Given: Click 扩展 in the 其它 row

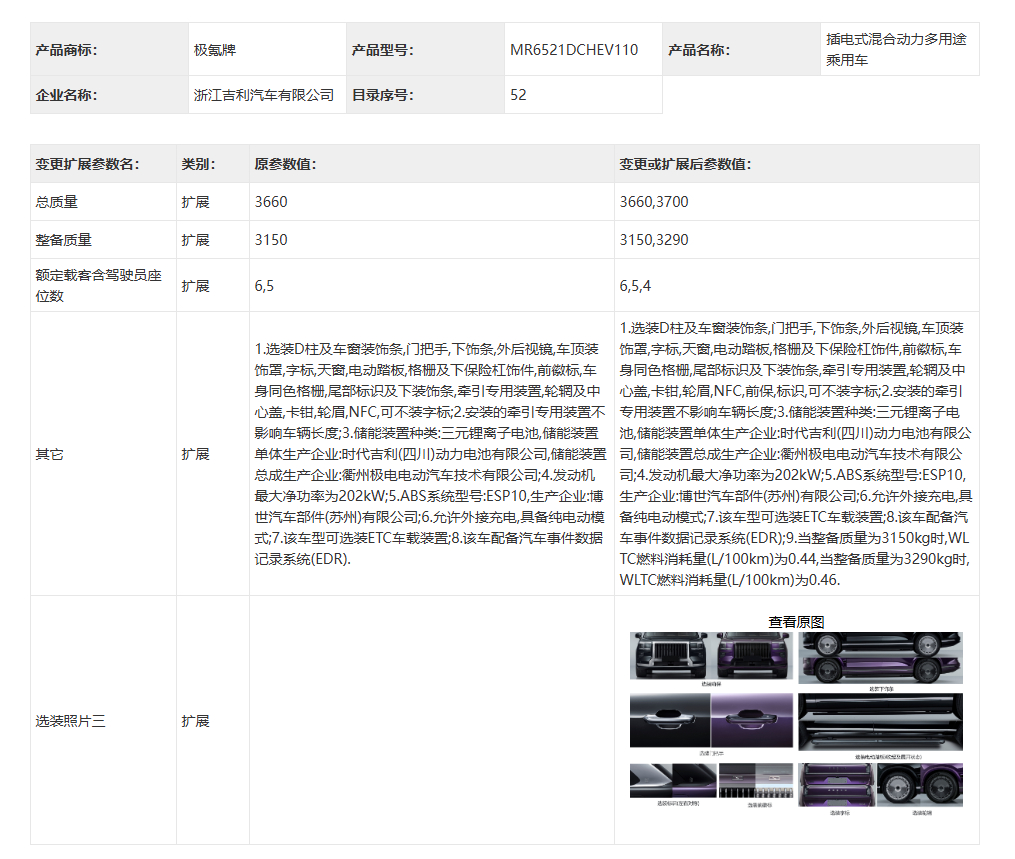Looking at the screenshot, I should coord(195,454).
